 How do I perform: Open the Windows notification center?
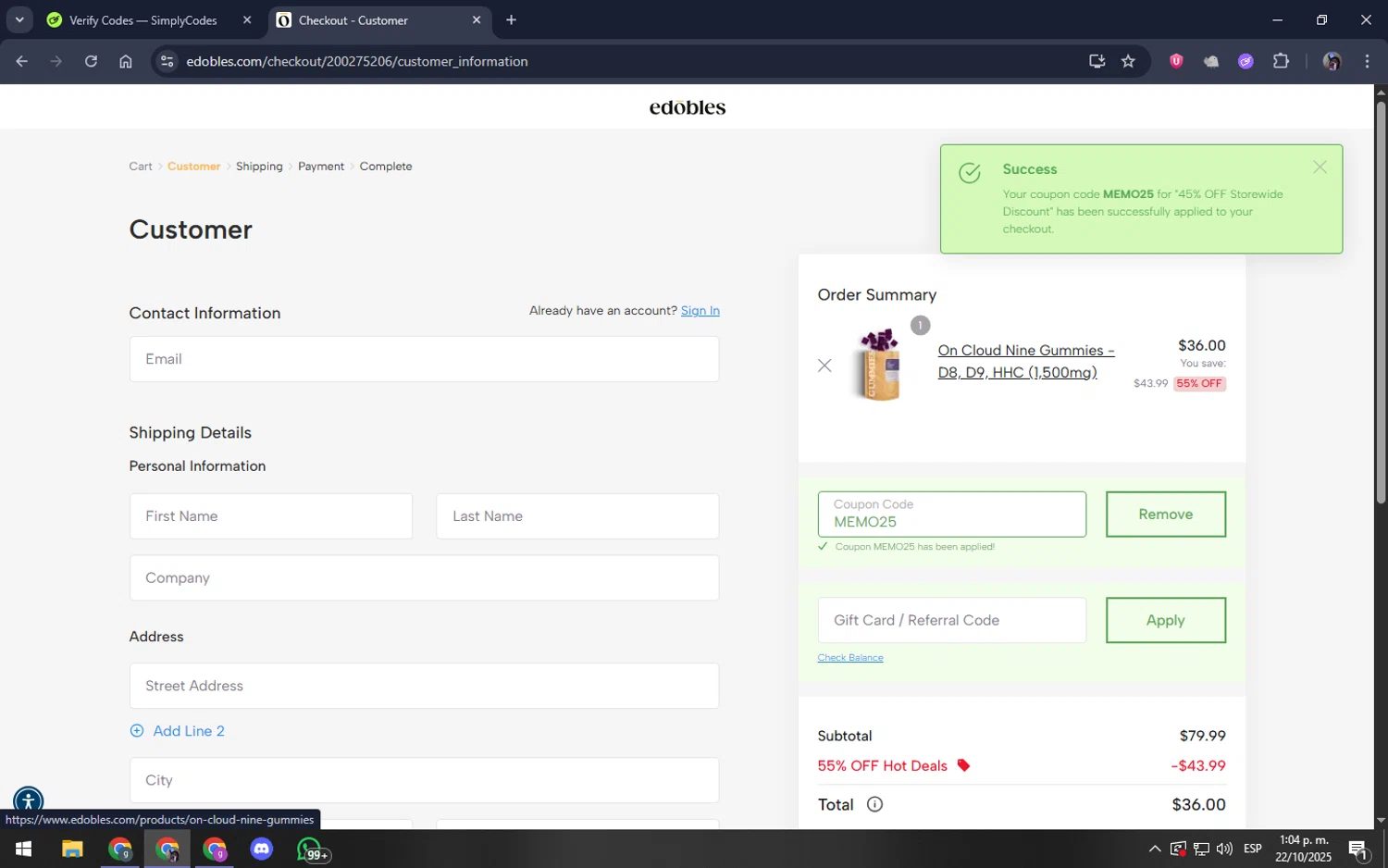click(x=1358, y=849)
